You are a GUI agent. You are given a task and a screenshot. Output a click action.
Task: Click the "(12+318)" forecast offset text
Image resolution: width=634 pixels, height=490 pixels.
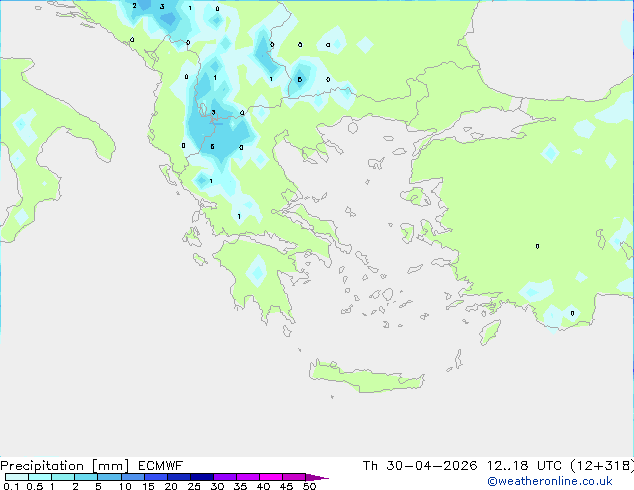click(602, 466)
